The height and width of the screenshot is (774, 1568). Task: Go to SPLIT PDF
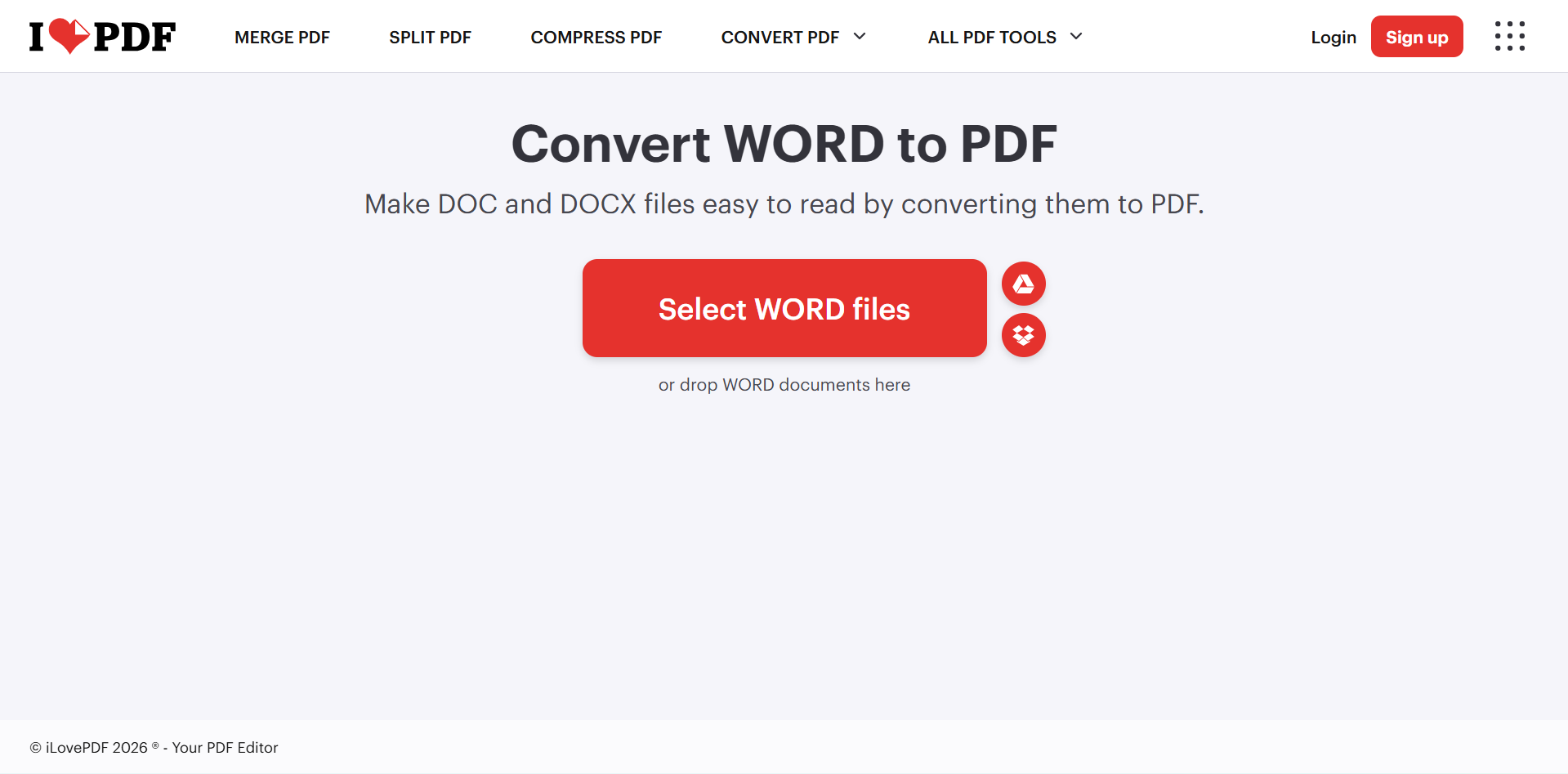click(430, 38)
